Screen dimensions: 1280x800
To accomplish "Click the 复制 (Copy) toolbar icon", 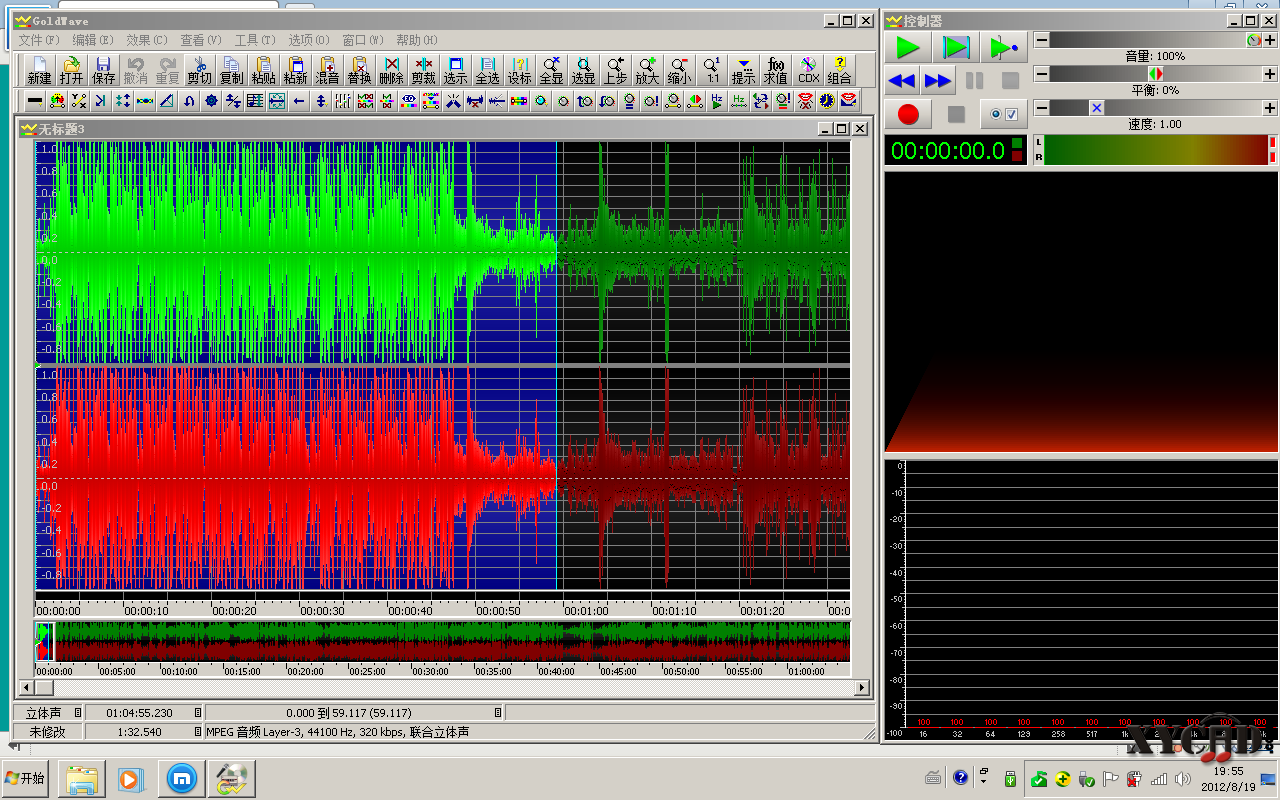I will [x=231, y=70].
